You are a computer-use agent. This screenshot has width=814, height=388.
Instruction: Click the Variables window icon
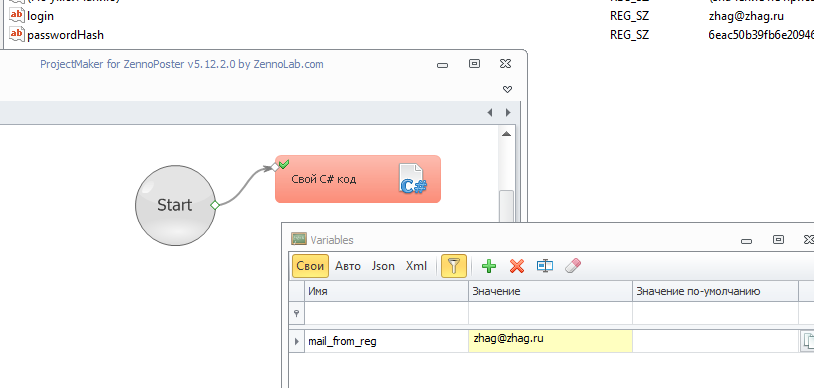point(299,239)
